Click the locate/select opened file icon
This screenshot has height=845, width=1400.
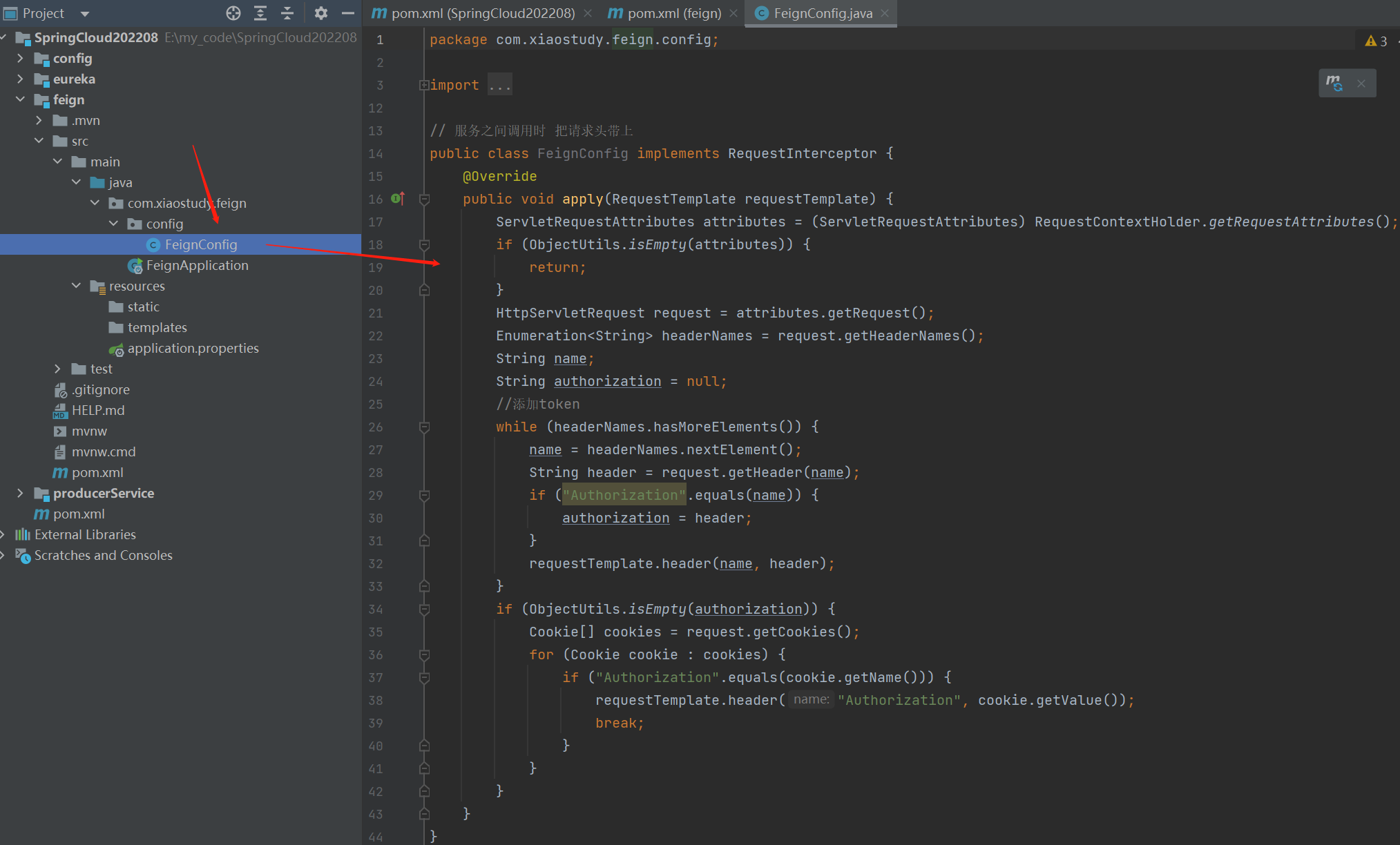233,13
